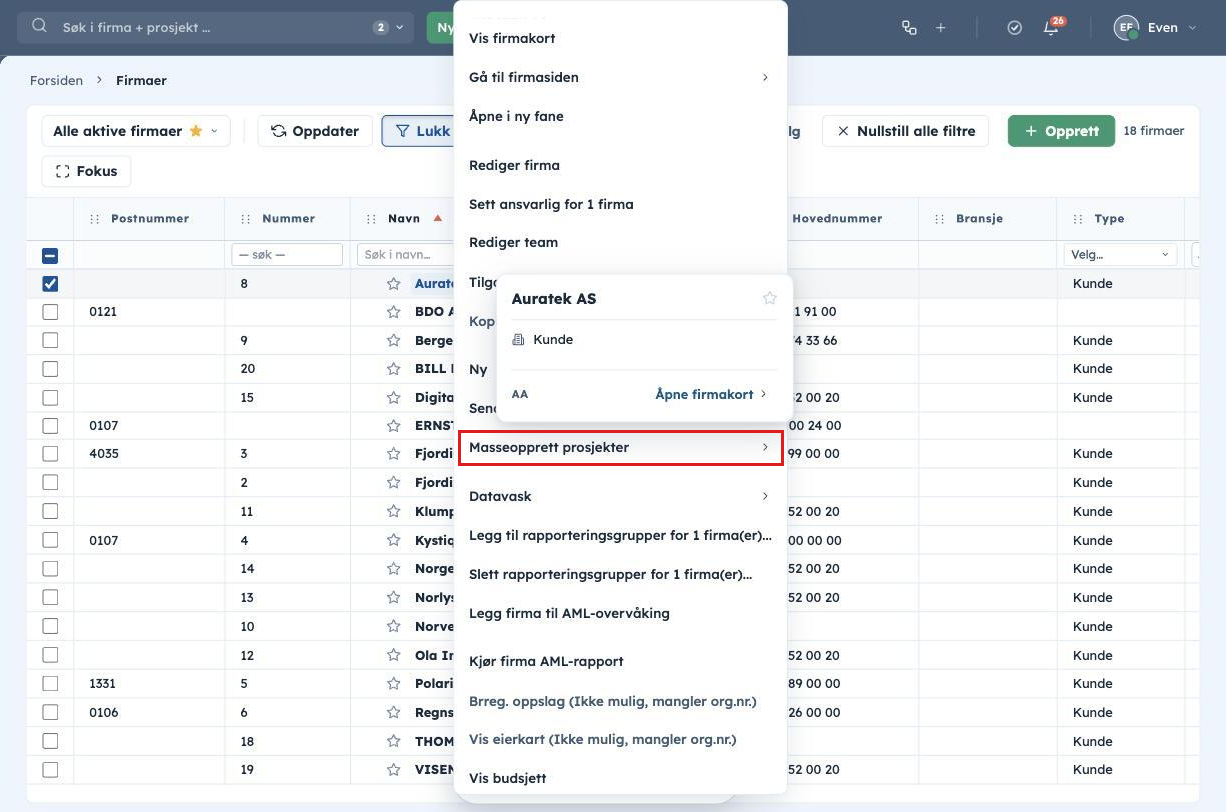Open the Alle aktive firmaer dropdown
1226x812 pixels.
click(x=136, y=131)
